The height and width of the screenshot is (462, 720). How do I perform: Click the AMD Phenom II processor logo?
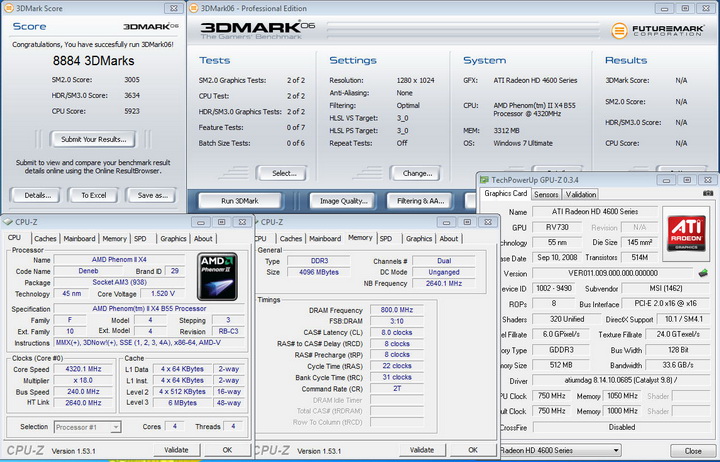click(217, 277)
